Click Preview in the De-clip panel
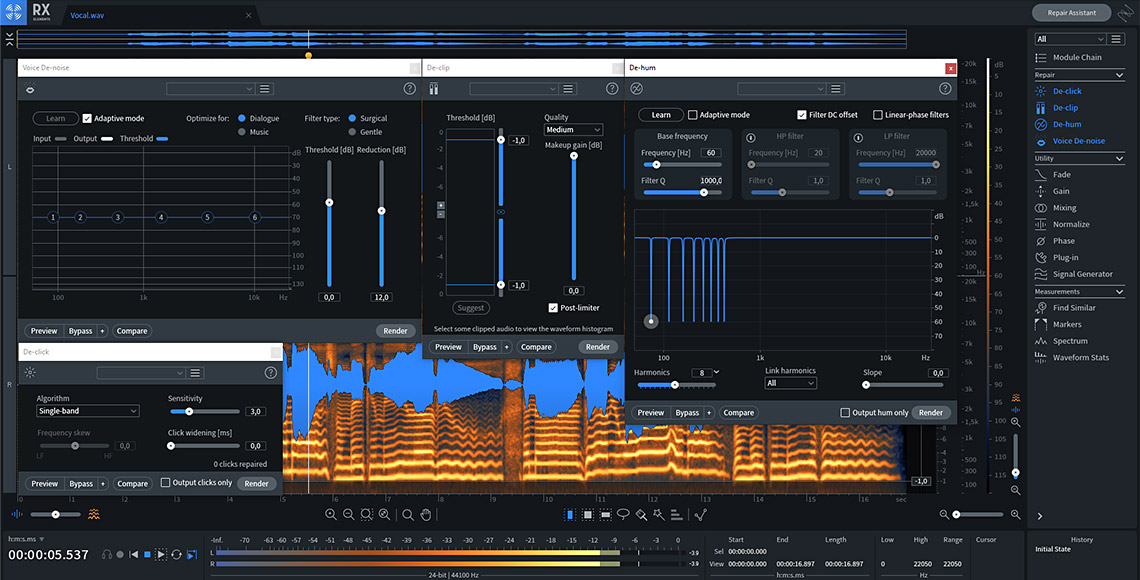This screenshot has height=580, width=1140. (448, 347)
